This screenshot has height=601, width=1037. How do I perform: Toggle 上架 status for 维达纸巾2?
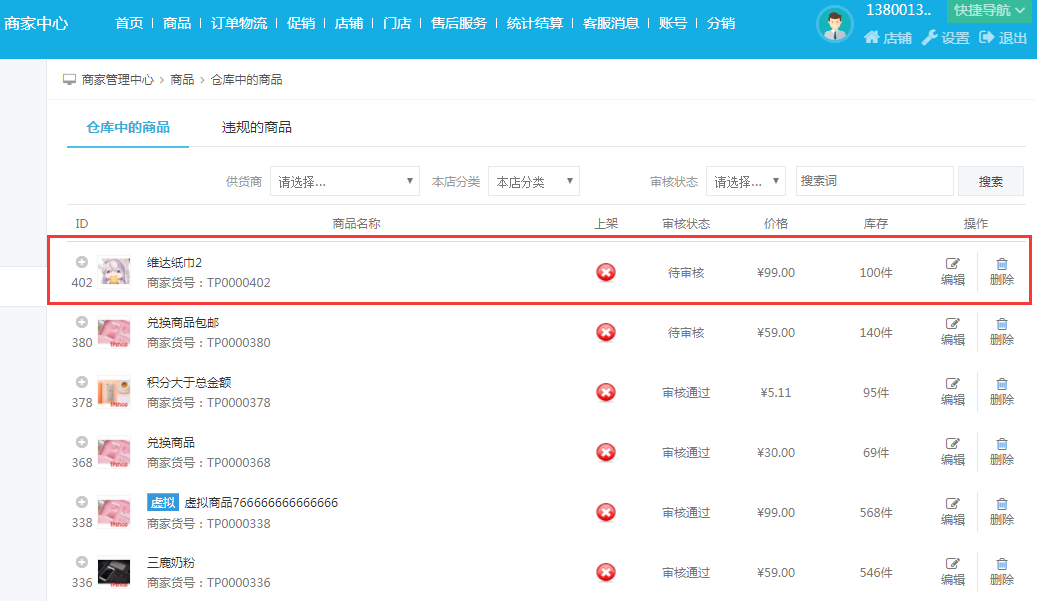(606, 272)
